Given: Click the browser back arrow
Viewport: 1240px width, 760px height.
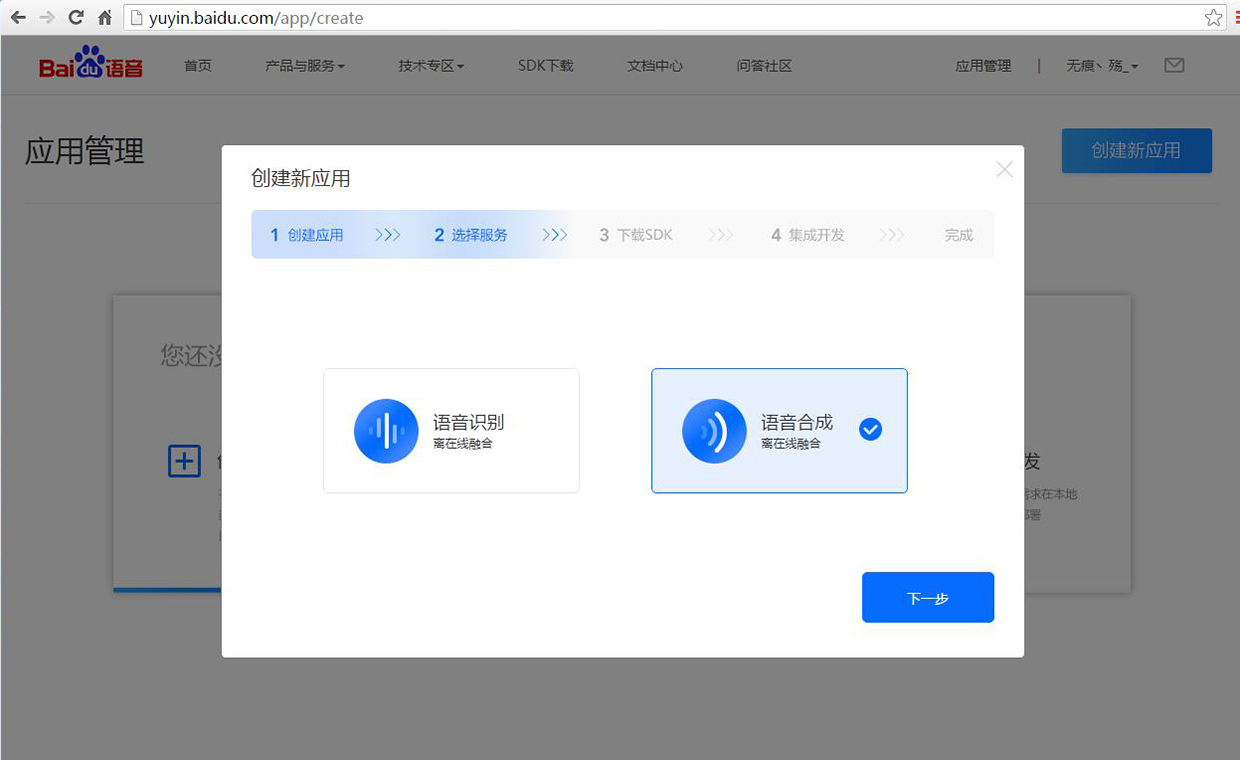Looking at the screenshot, I should [x=18, y=17].
